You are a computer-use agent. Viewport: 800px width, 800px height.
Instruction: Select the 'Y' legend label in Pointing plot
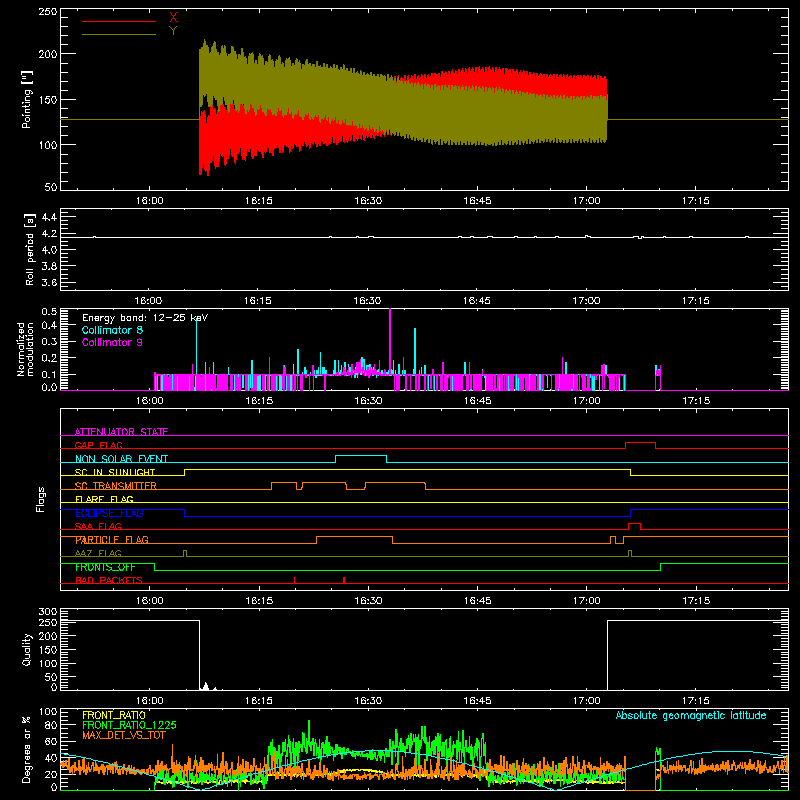pos(173,31)
